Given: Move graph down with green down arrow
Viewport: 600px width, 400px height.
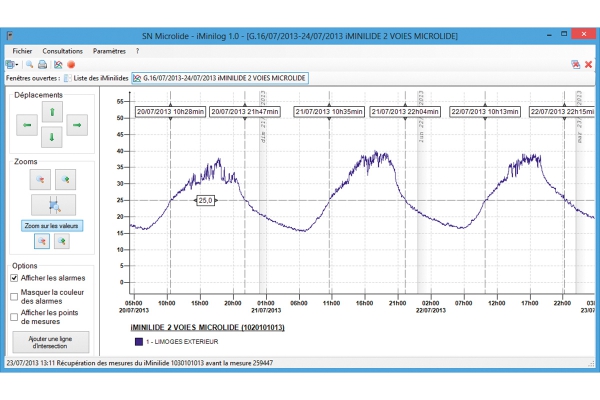Looking at the screenshot, I should [52, 137].
